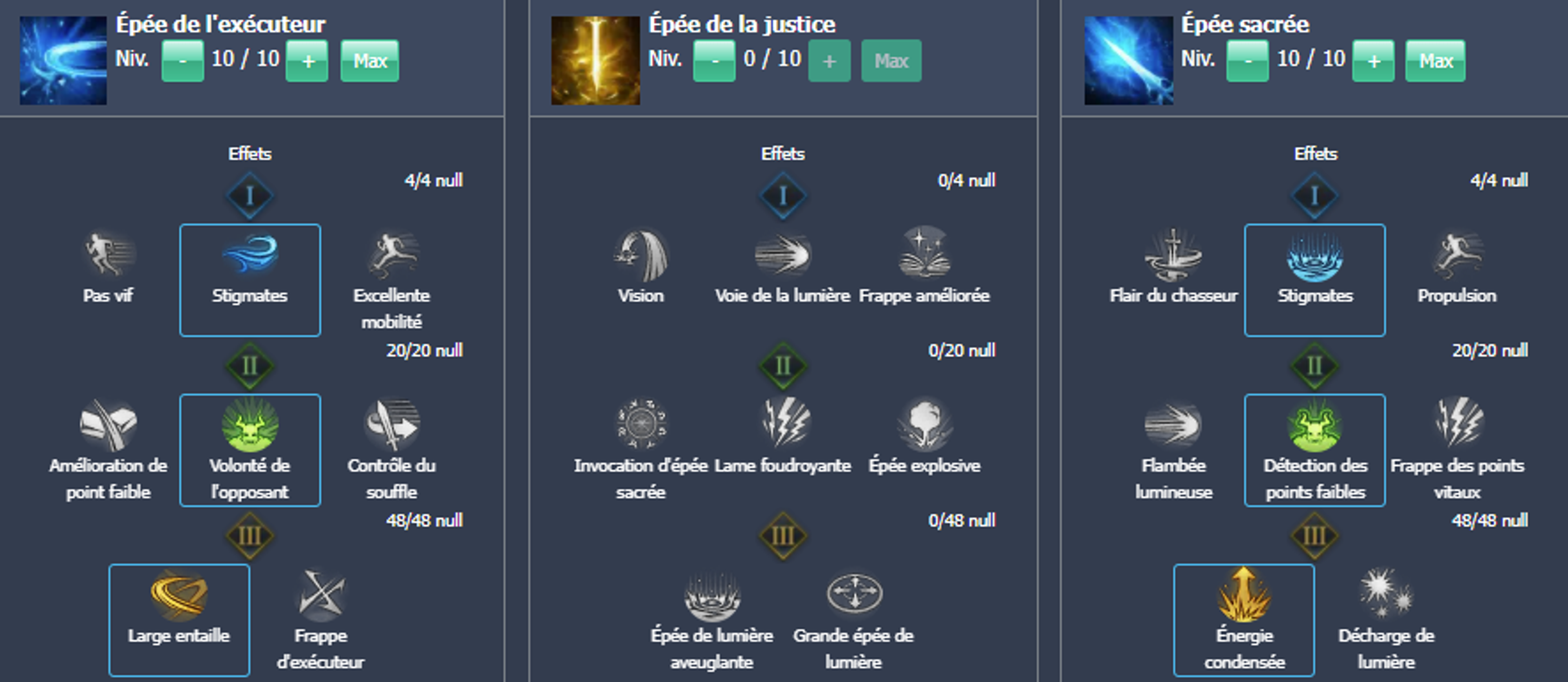Toggle selected Large entaille tripod
This screenshot has height=682, width=1568.
click(179, 620)
